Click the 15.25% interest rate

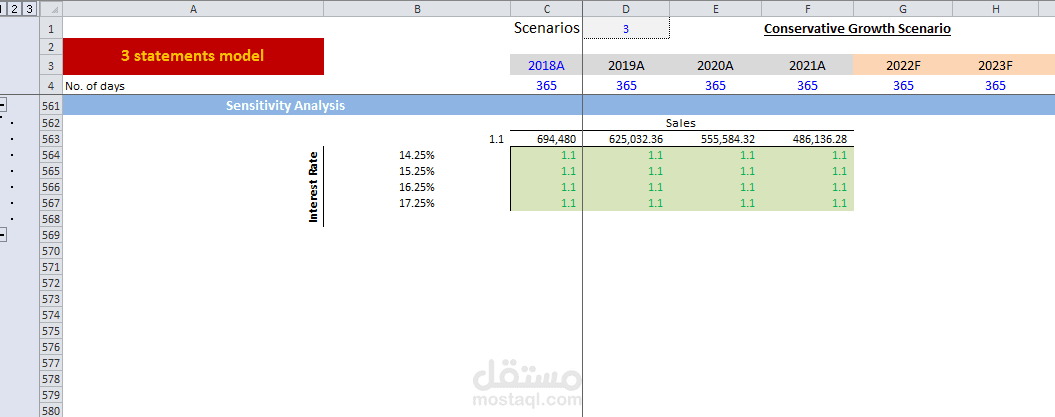416,172
